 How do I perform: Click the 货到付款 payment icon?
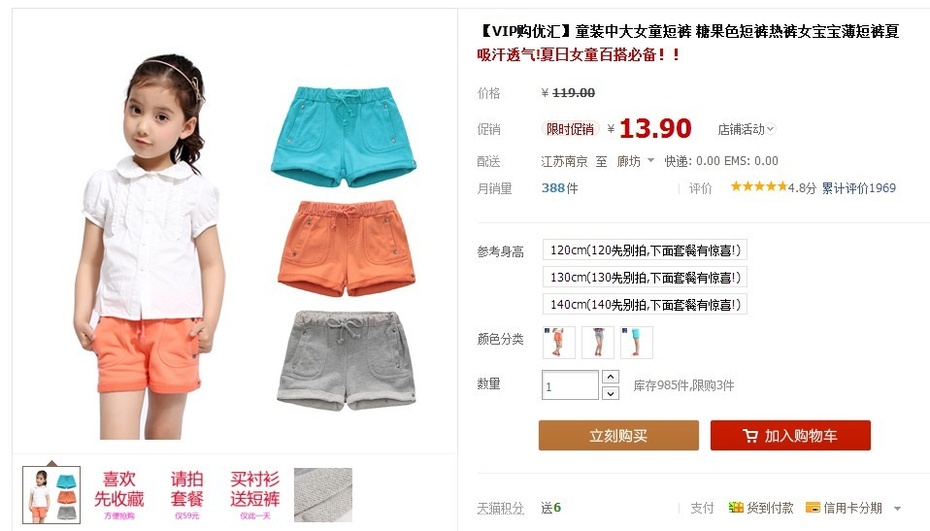[x=735, y=507]
